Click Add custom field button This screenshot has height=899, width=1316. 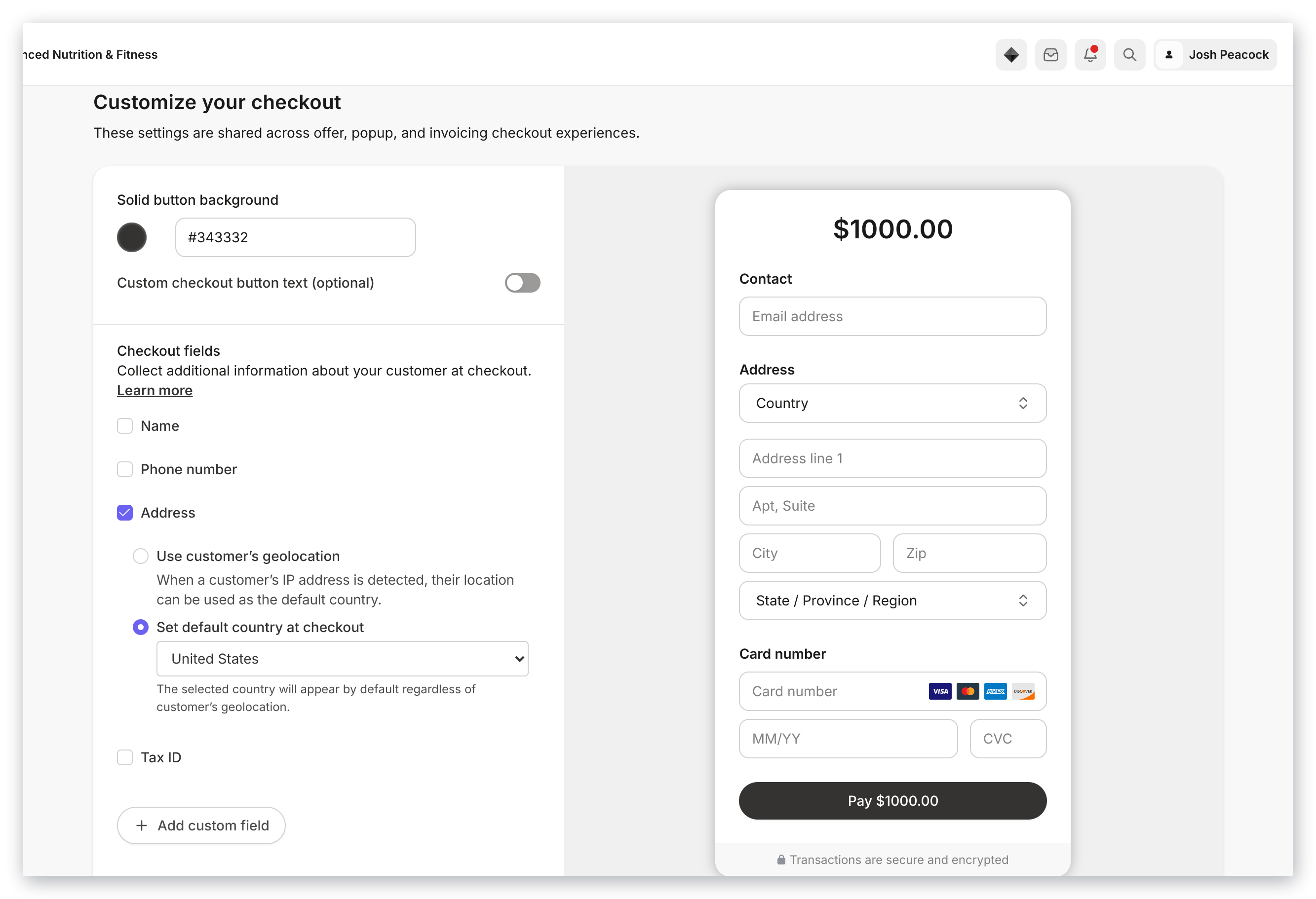click(201, 825)
